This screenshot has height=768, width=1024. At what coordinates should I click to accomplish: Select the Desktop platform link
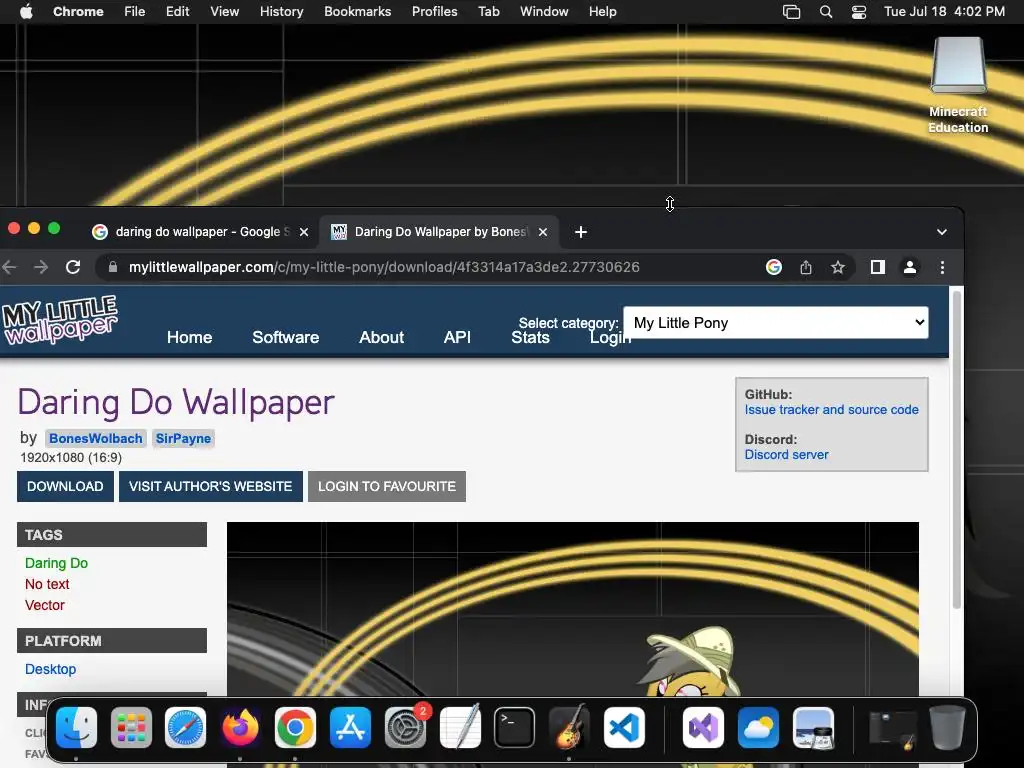50,669
